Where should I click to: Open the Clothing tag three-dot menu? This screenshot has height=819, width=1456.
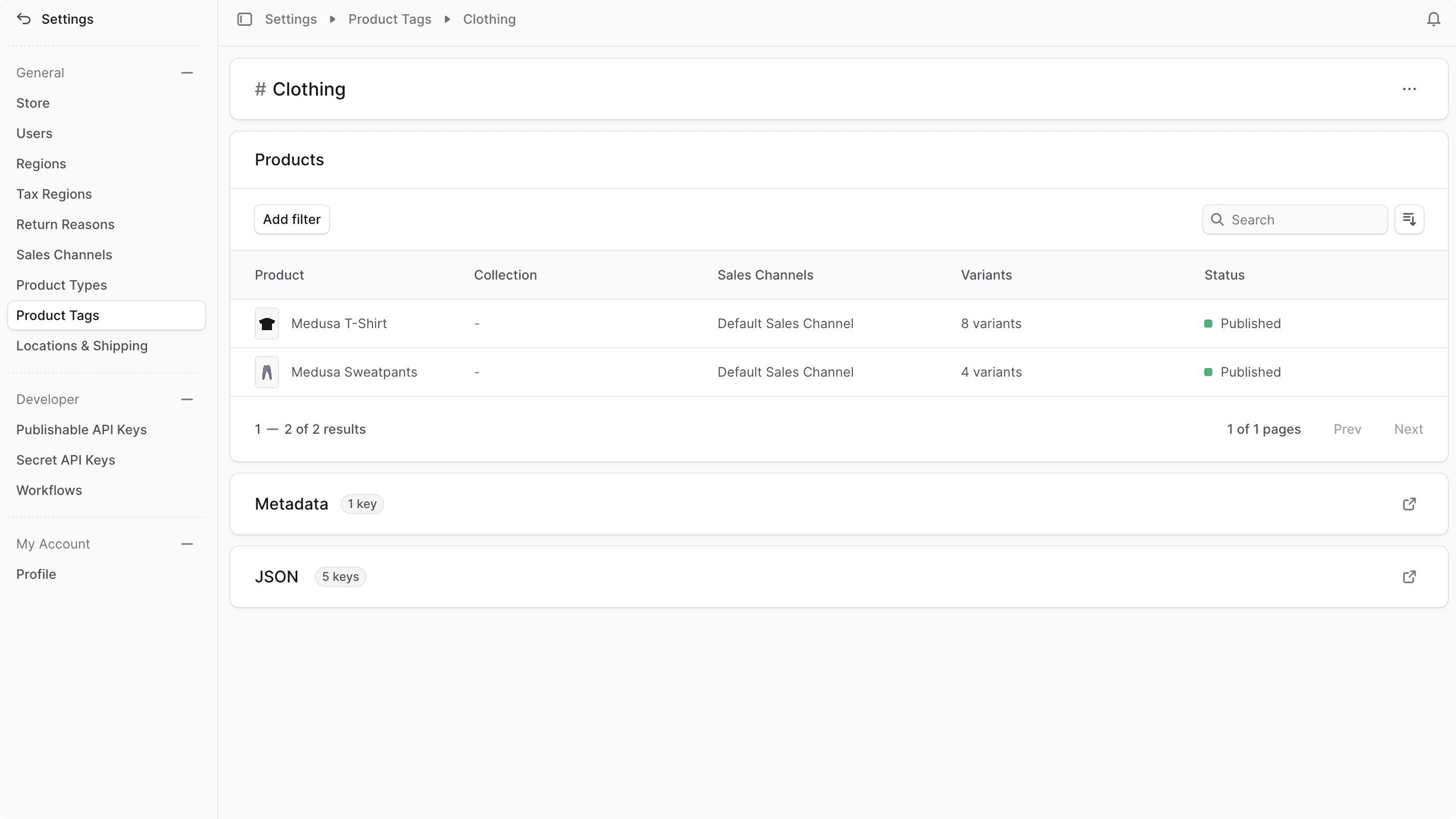pyautogui.click(x=1408, y=89)
